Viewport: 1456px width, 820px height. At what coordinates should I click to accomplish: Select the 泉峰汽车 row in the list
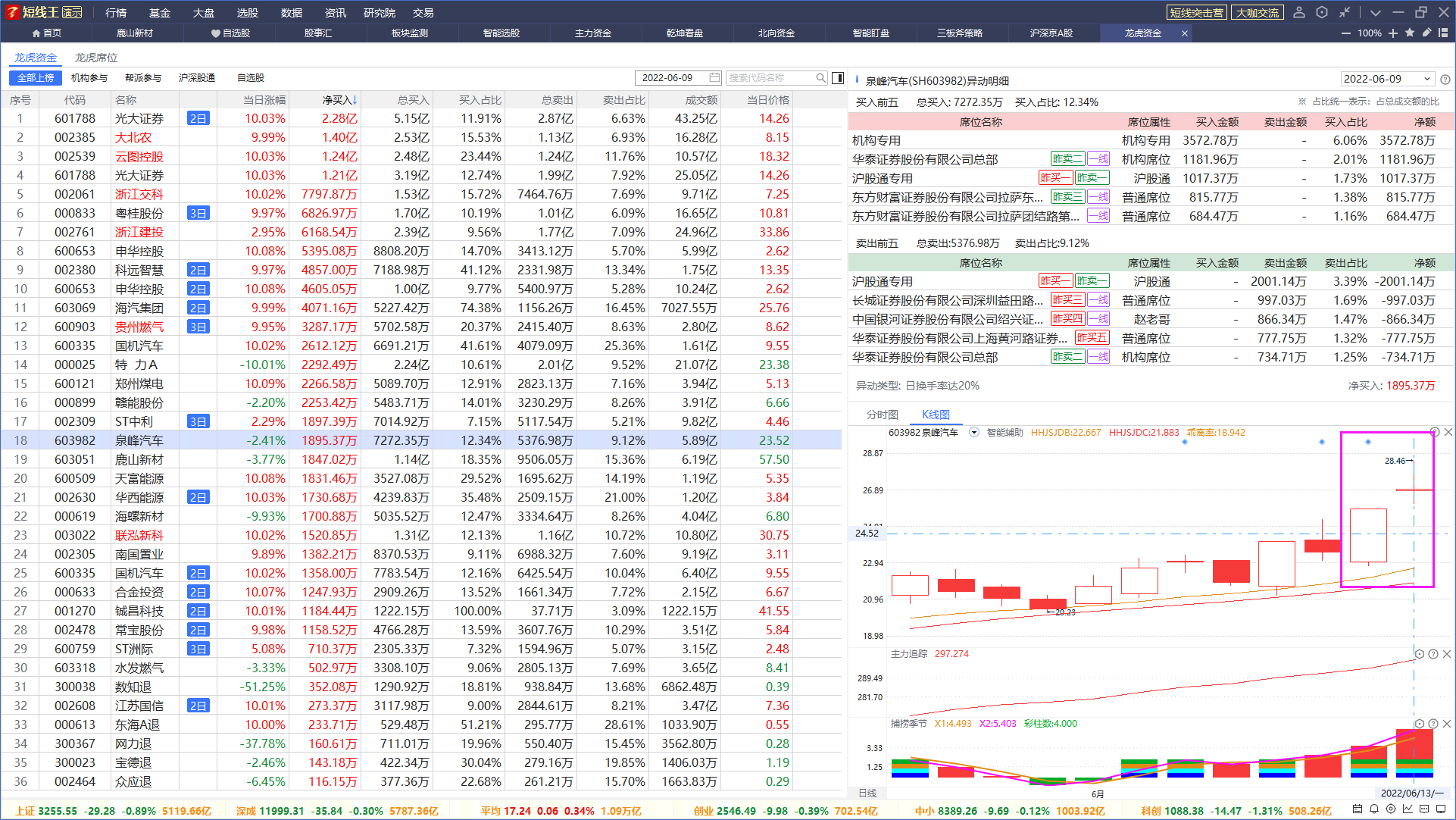click(421, 440)
